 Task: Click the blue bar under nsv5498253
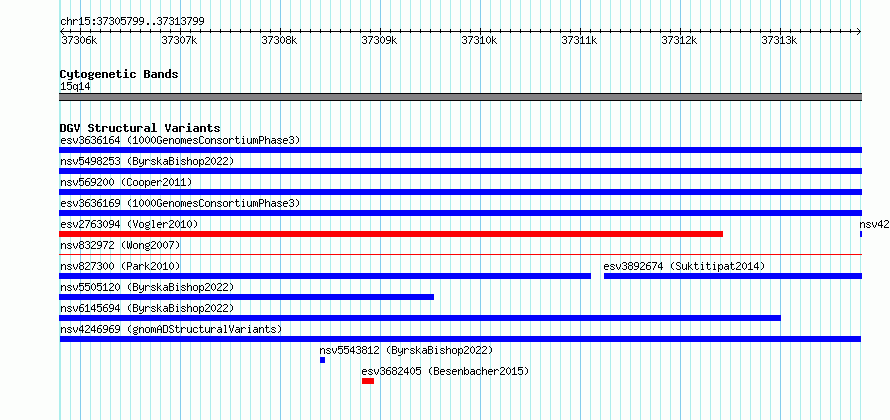click(460, 171)
